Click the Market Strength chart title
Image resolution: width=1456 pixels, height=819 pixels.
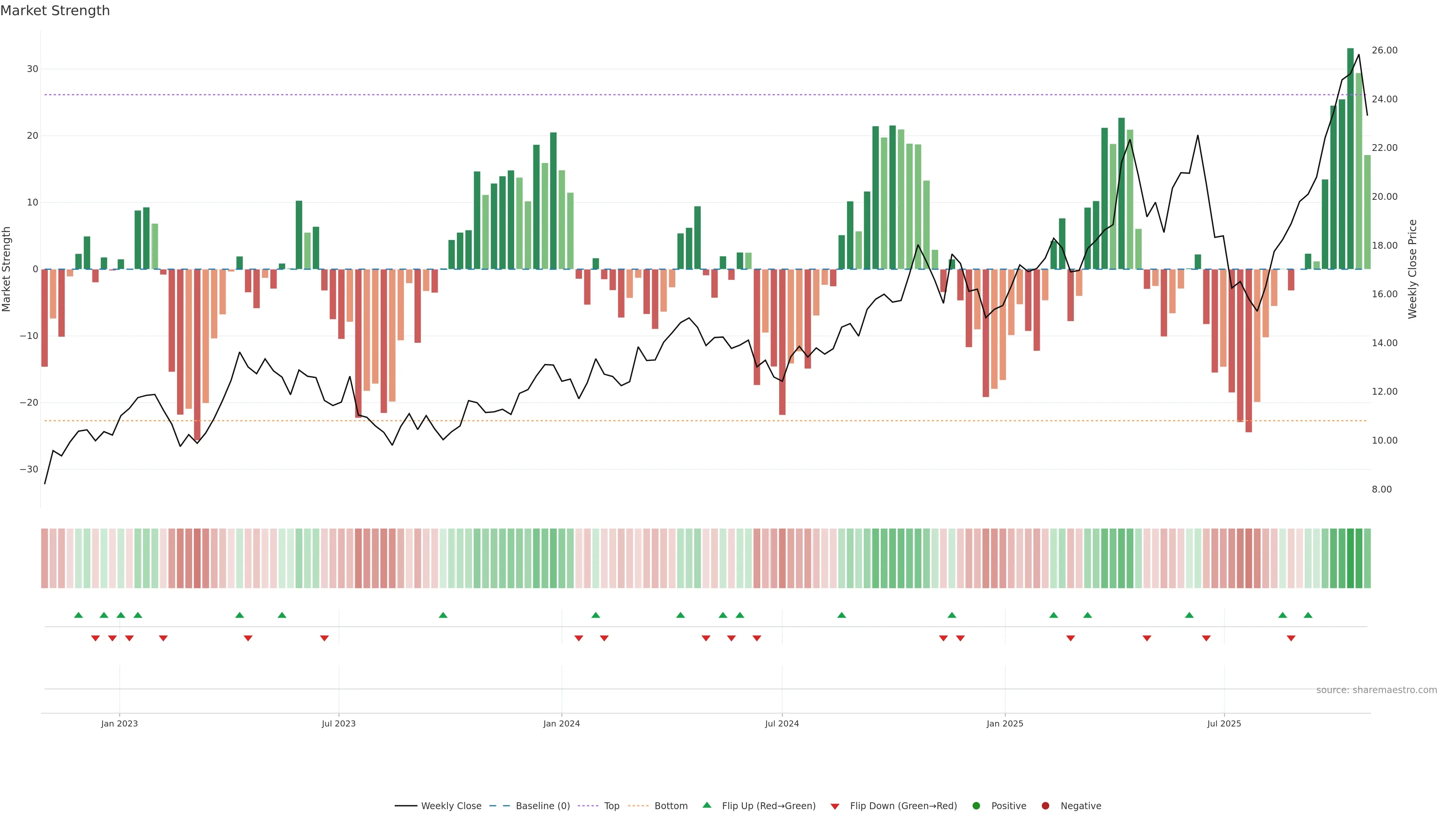coord(55,11)
